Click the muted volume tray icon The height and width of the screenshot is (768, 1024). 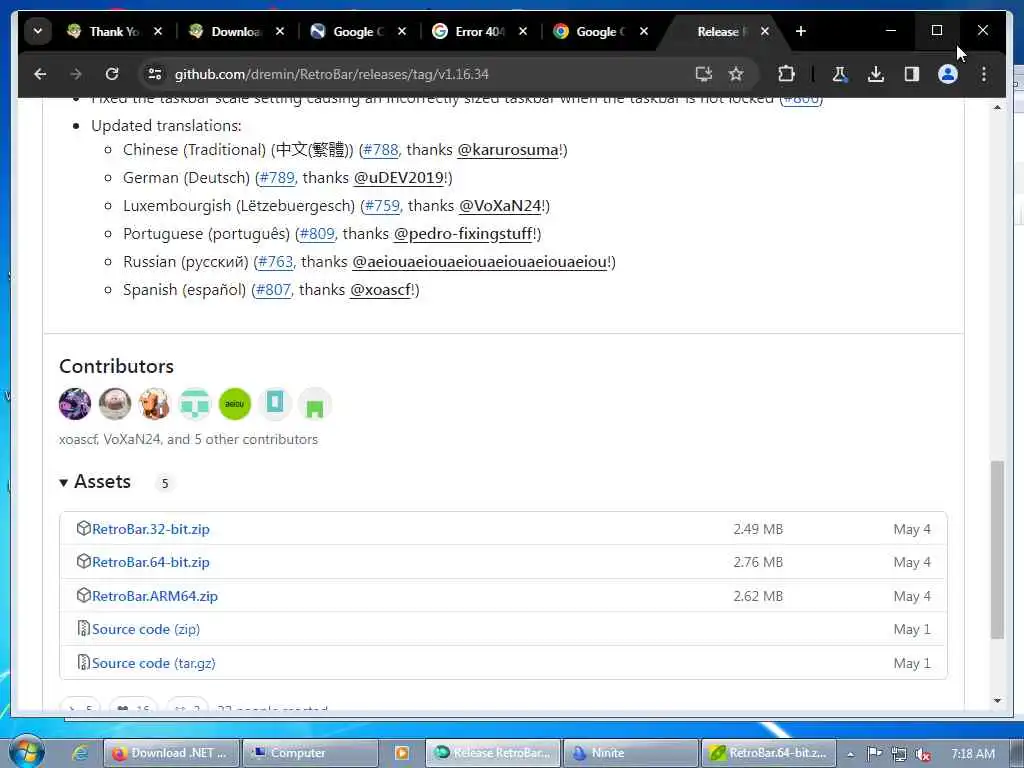pyautogui.click(x=922, y=754)
